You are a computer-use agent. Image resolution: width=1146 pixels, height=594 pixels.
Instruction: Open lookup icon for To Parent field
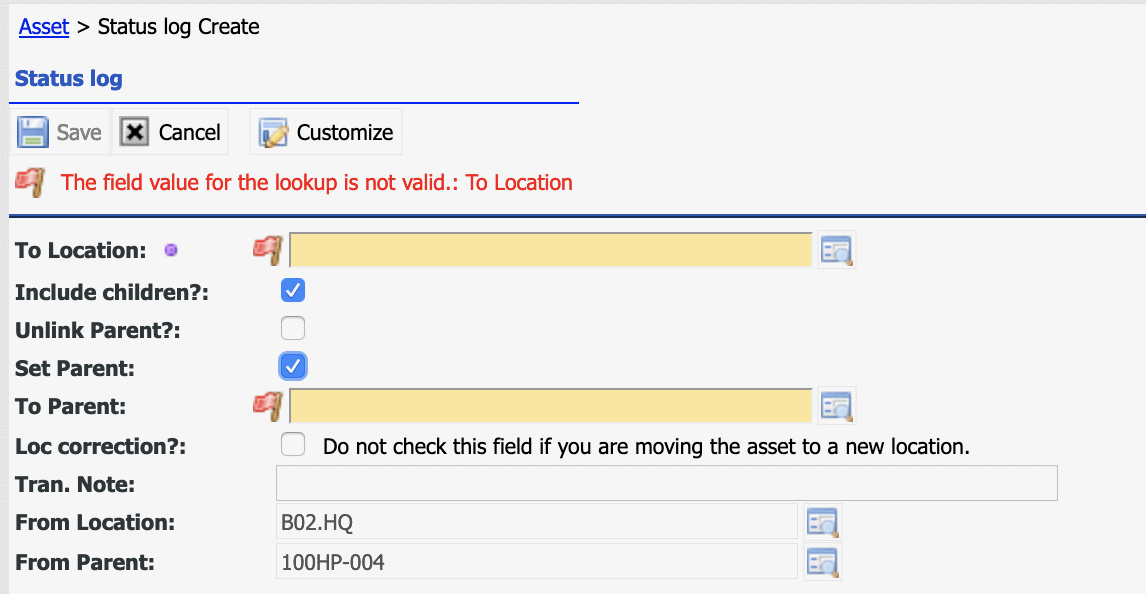[836, 406]
